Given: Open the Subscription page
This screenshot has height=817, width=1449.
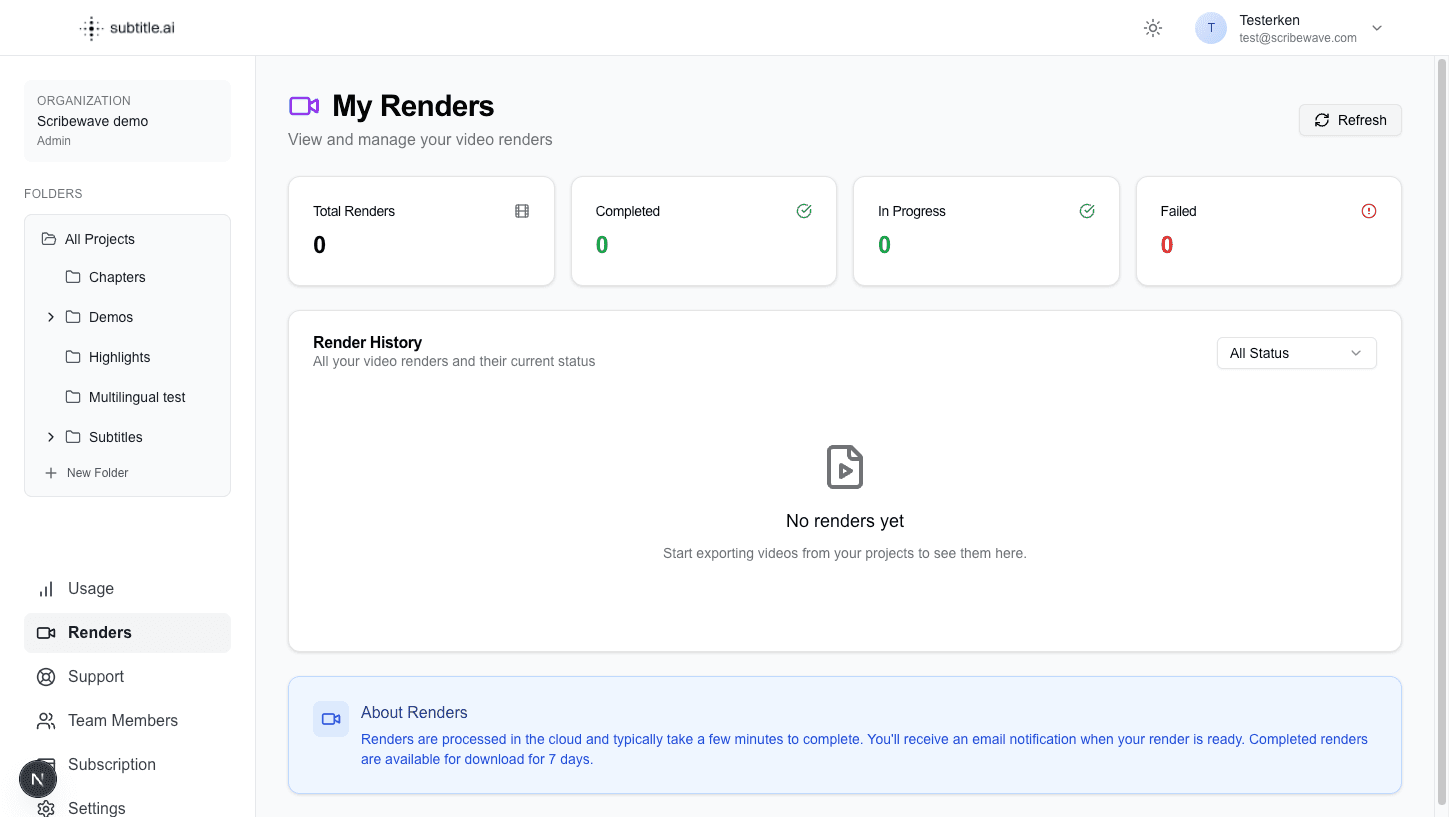Looking at the screenshot, I should (x=111, y=764).
